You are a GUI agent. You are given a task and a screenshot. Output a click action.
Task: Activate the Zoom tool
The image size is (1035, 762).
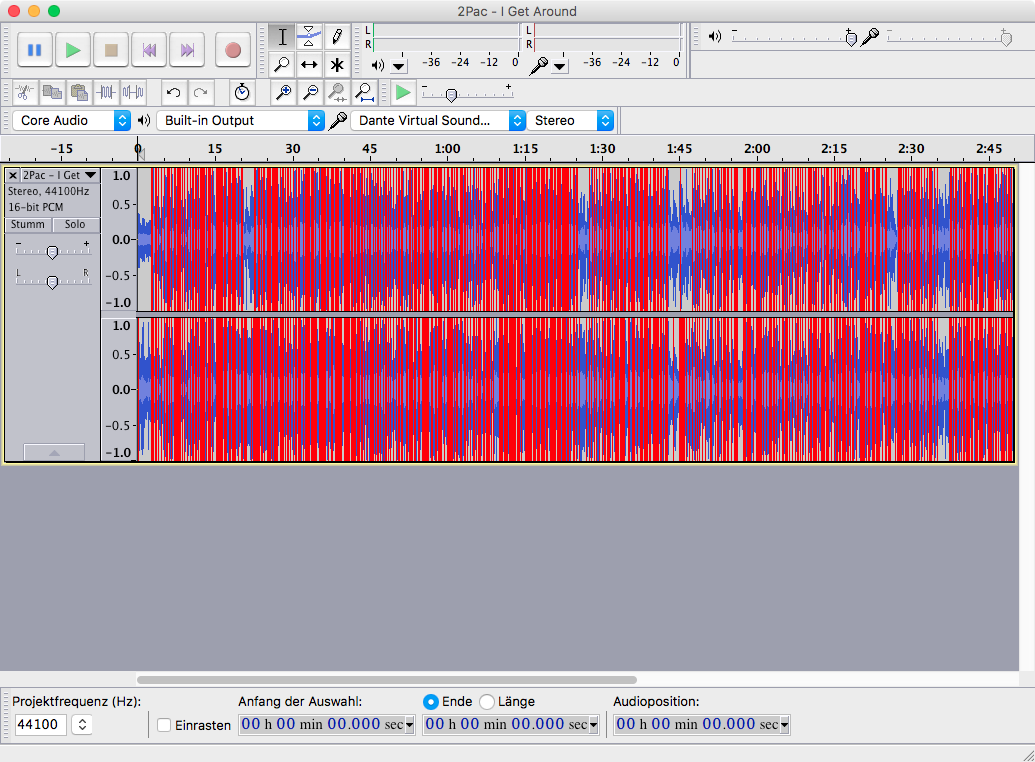click(x=282, y=64)
